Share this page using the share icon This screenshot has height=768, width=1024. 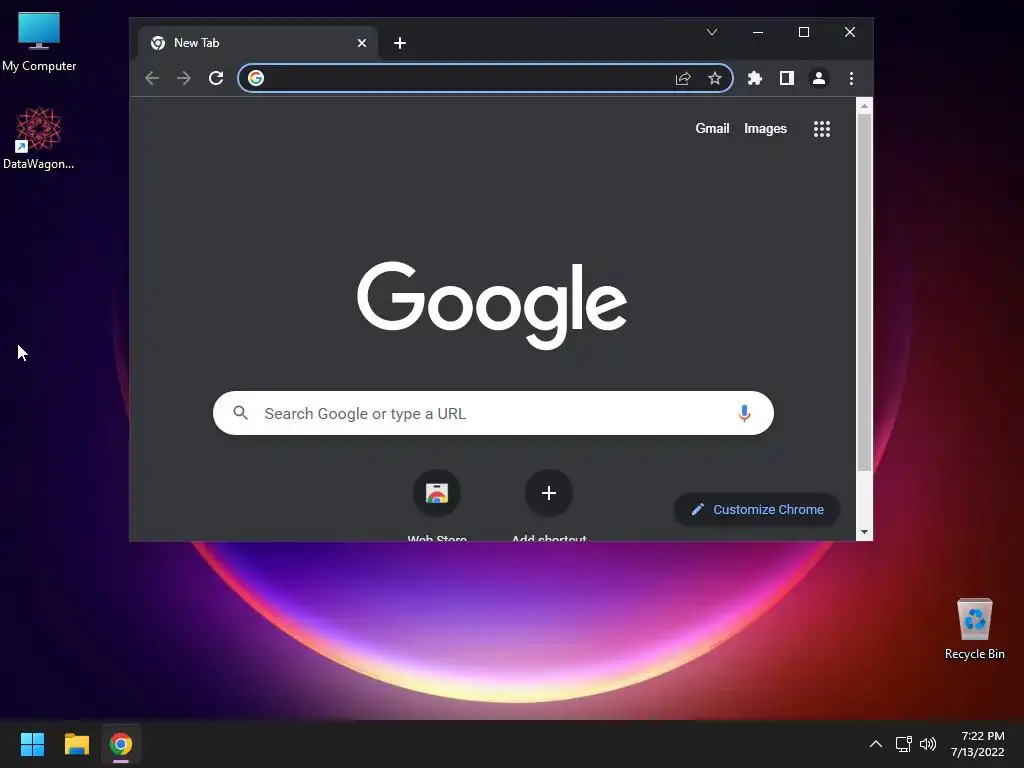pyautogui.click(x=683, y=78)
